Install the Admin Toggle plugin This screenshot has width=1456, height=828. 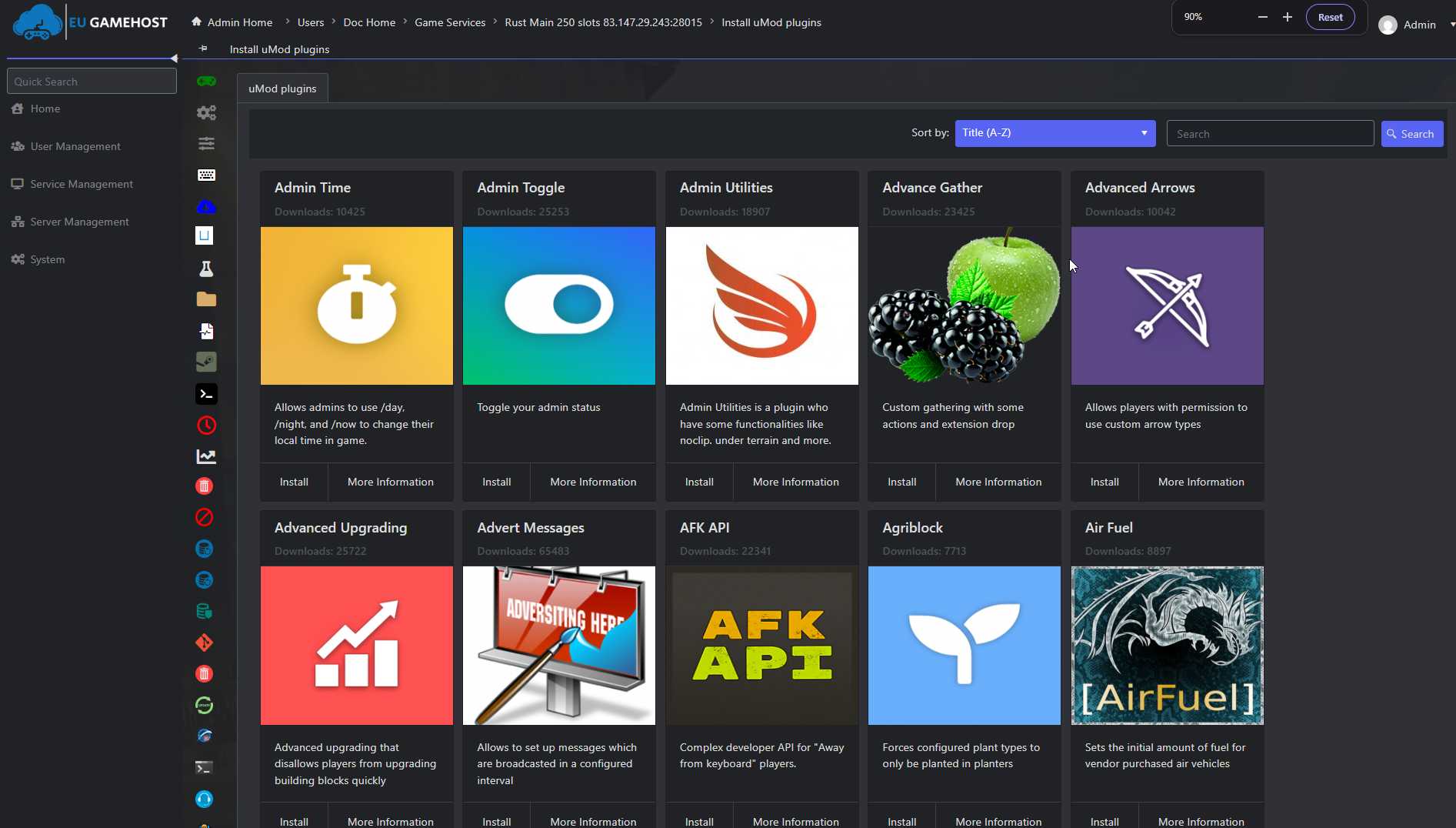[x=496, y=482]
